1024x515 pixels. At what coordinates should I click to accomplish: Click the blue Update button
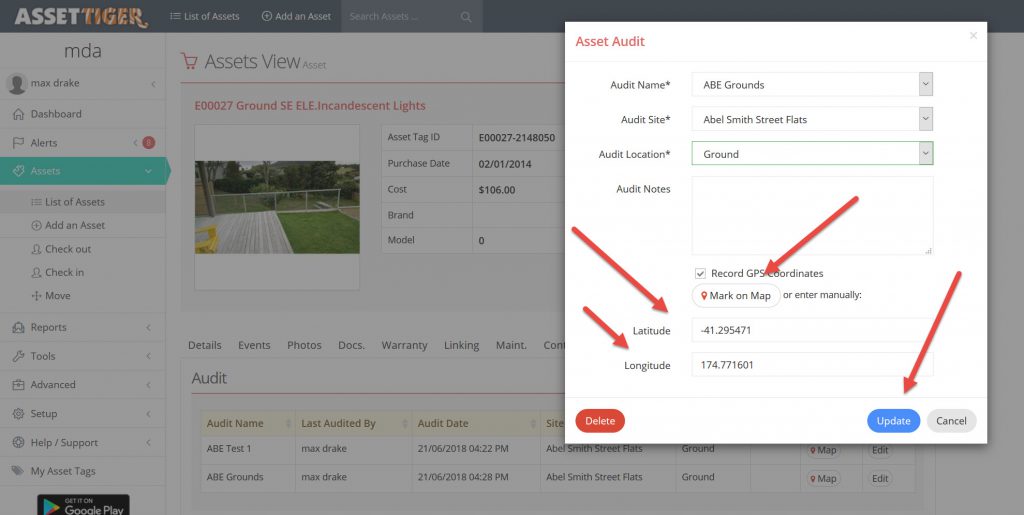click(x=893, y=421)
